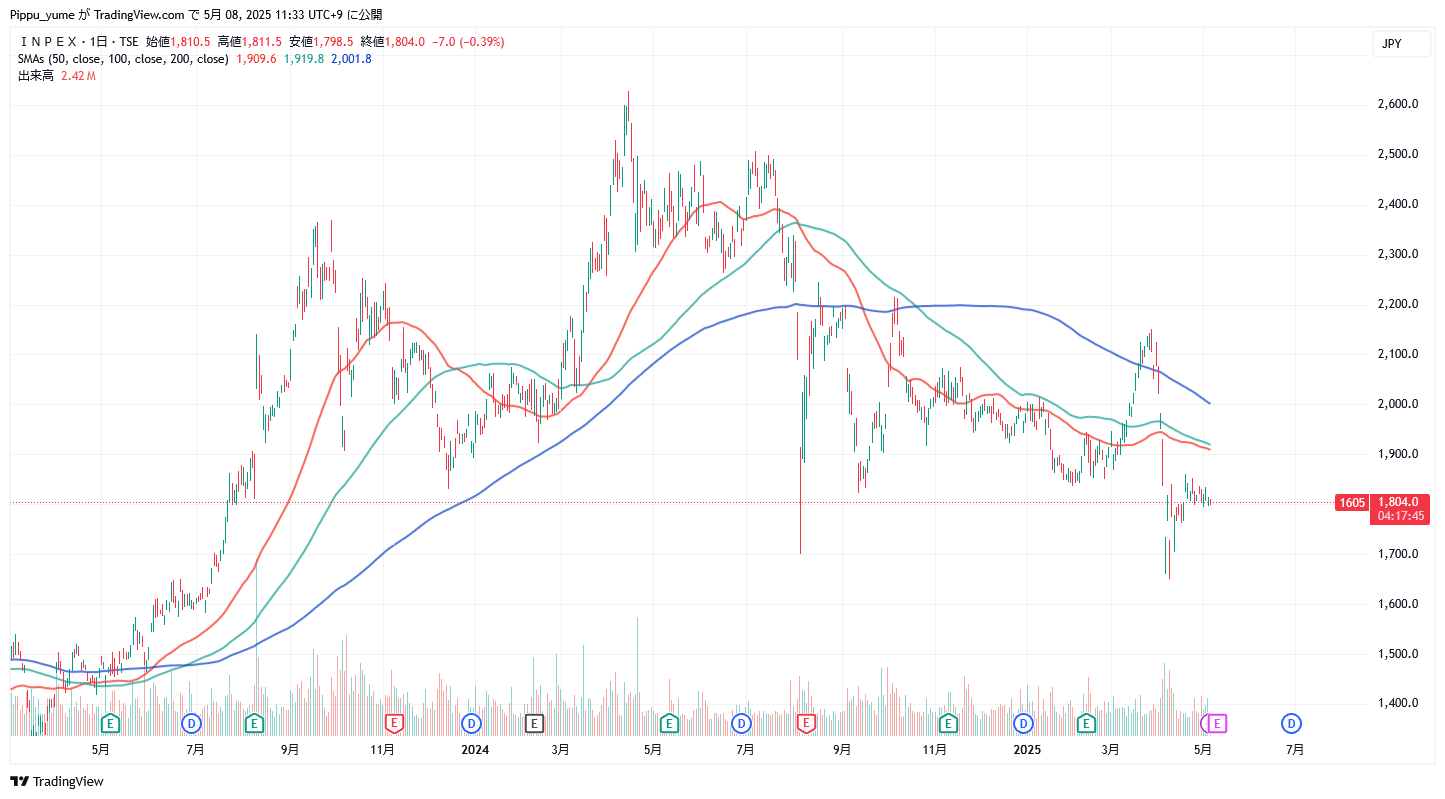Click the −7.0 (−0.39%) change value

point(468,42)
